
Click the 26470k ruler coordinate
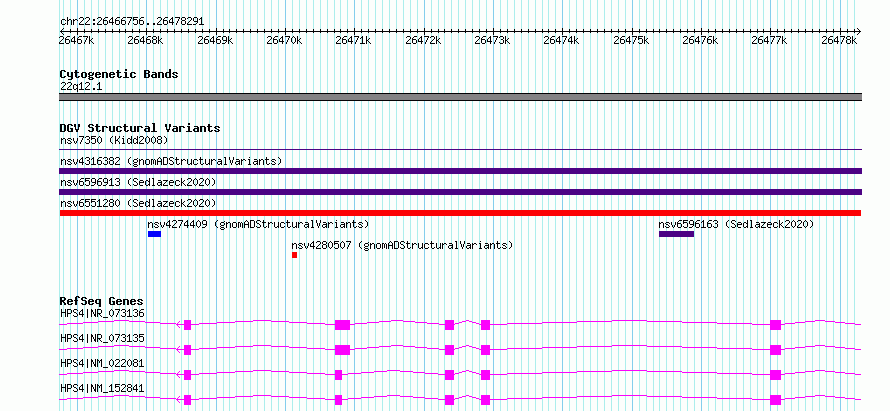point(284,40)
